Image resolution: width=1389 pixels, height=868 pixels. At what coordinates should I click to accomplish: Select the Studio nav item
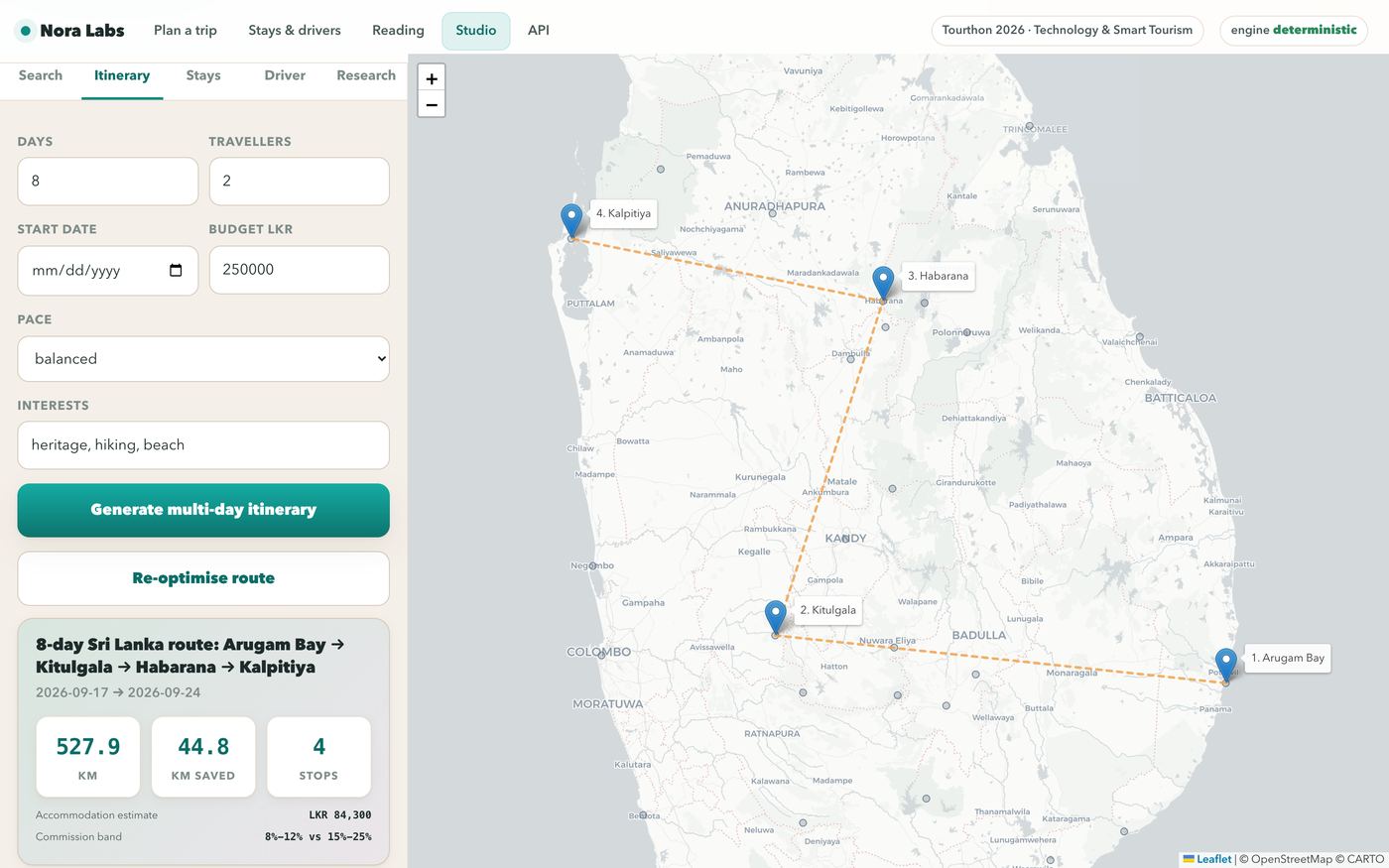pyautogui.click(x=476, y=31)
